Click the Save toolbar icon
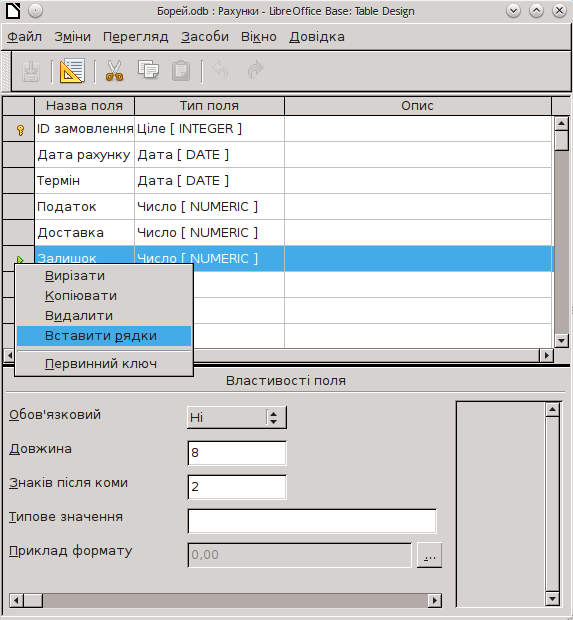573x620 pixels. point(31,71)
